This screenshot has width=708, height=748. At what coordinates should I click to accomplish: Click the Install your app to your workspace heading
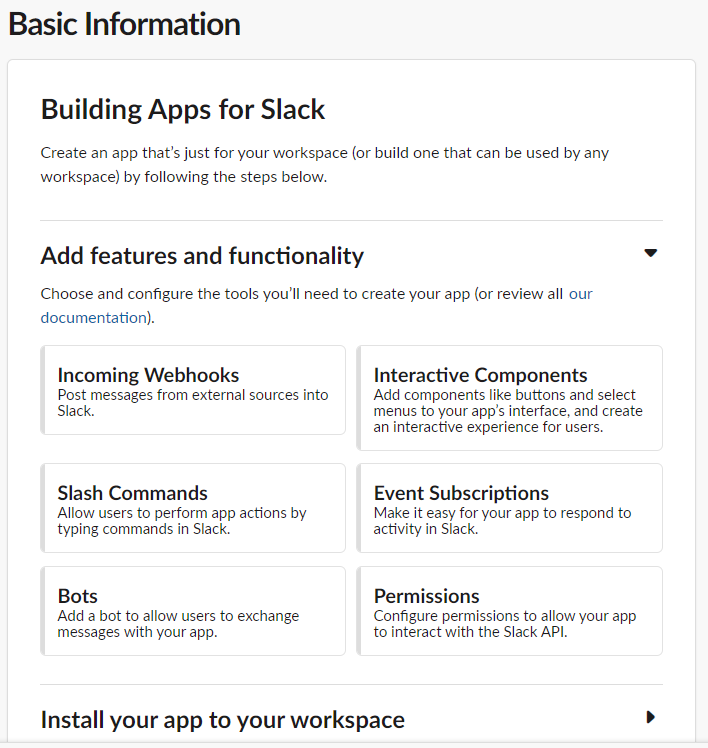pos(223,720)
